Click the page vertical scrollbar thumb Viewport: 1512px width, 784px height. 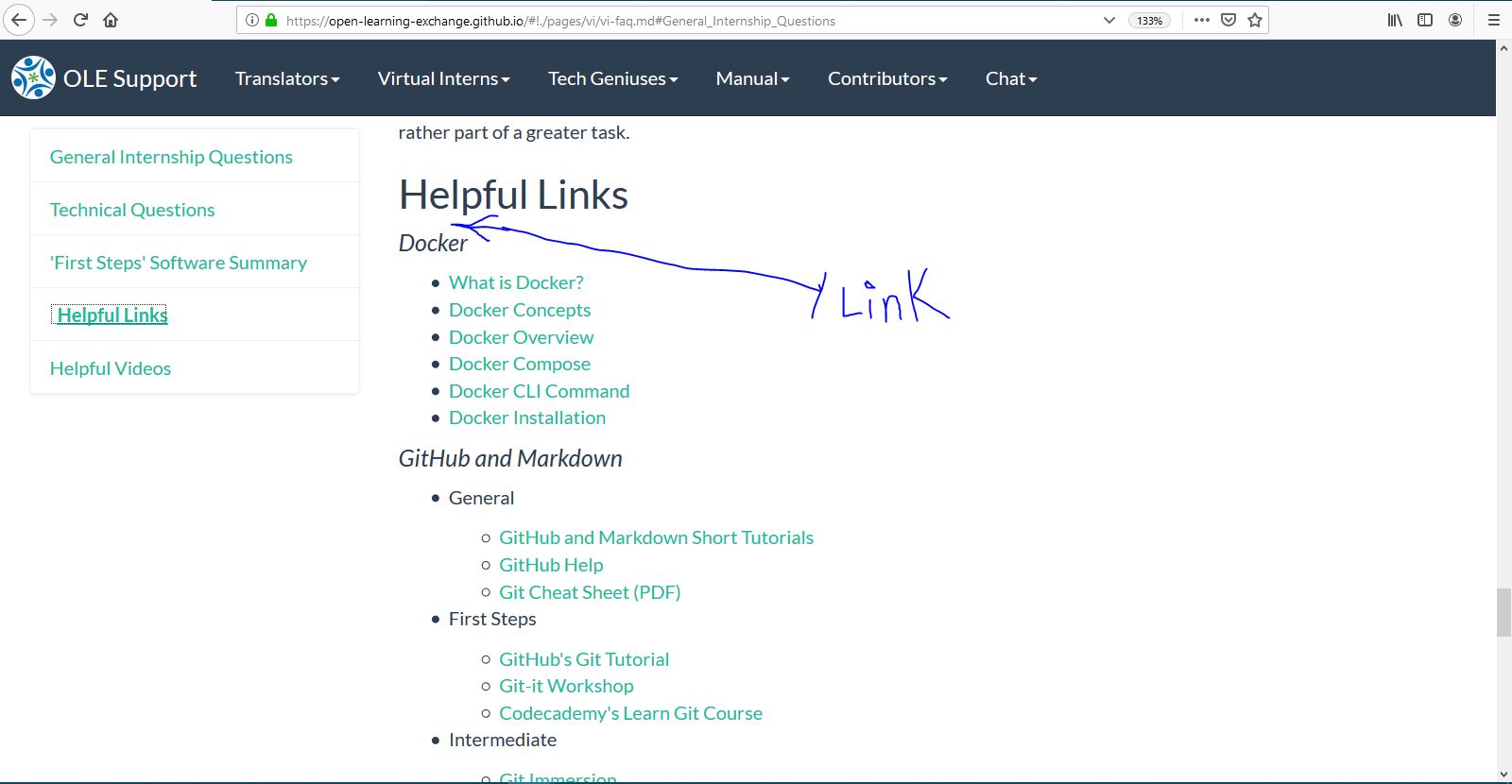point(1503,612)
